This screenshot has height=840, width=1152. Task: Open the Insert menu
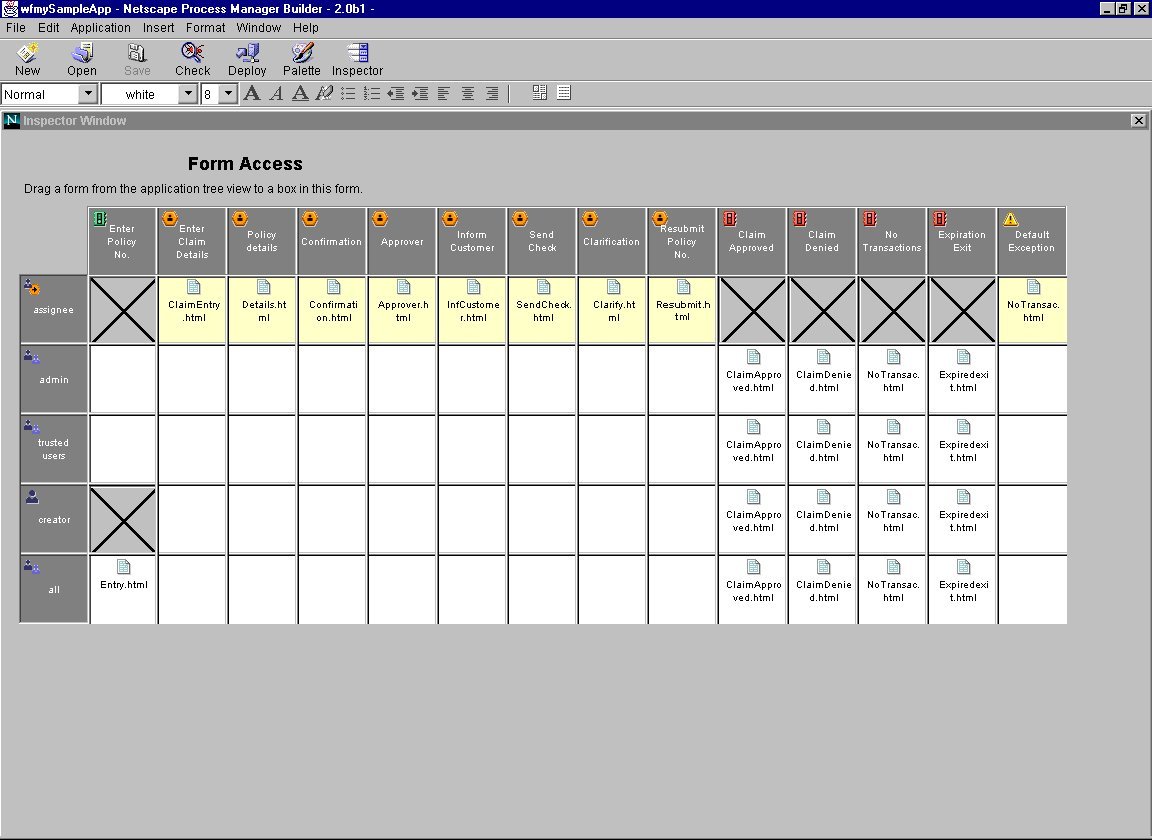pos(159,27)
